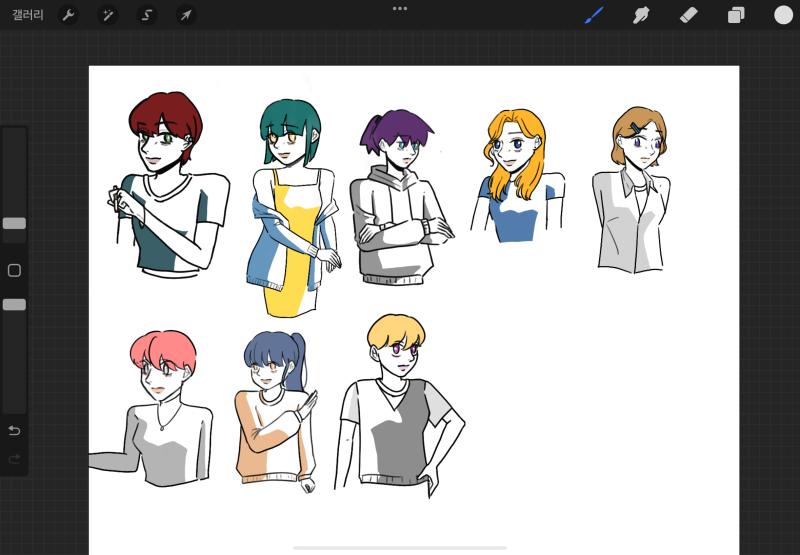
Task: Activate the Selection S-shaped tool
Action: (146, 15)
